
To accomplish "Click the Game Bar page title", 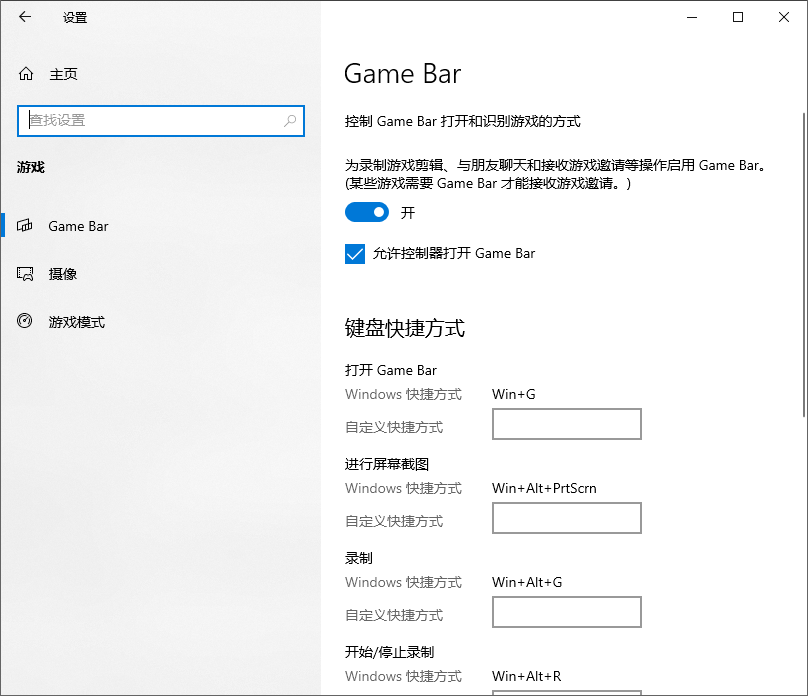I will 402,74.
